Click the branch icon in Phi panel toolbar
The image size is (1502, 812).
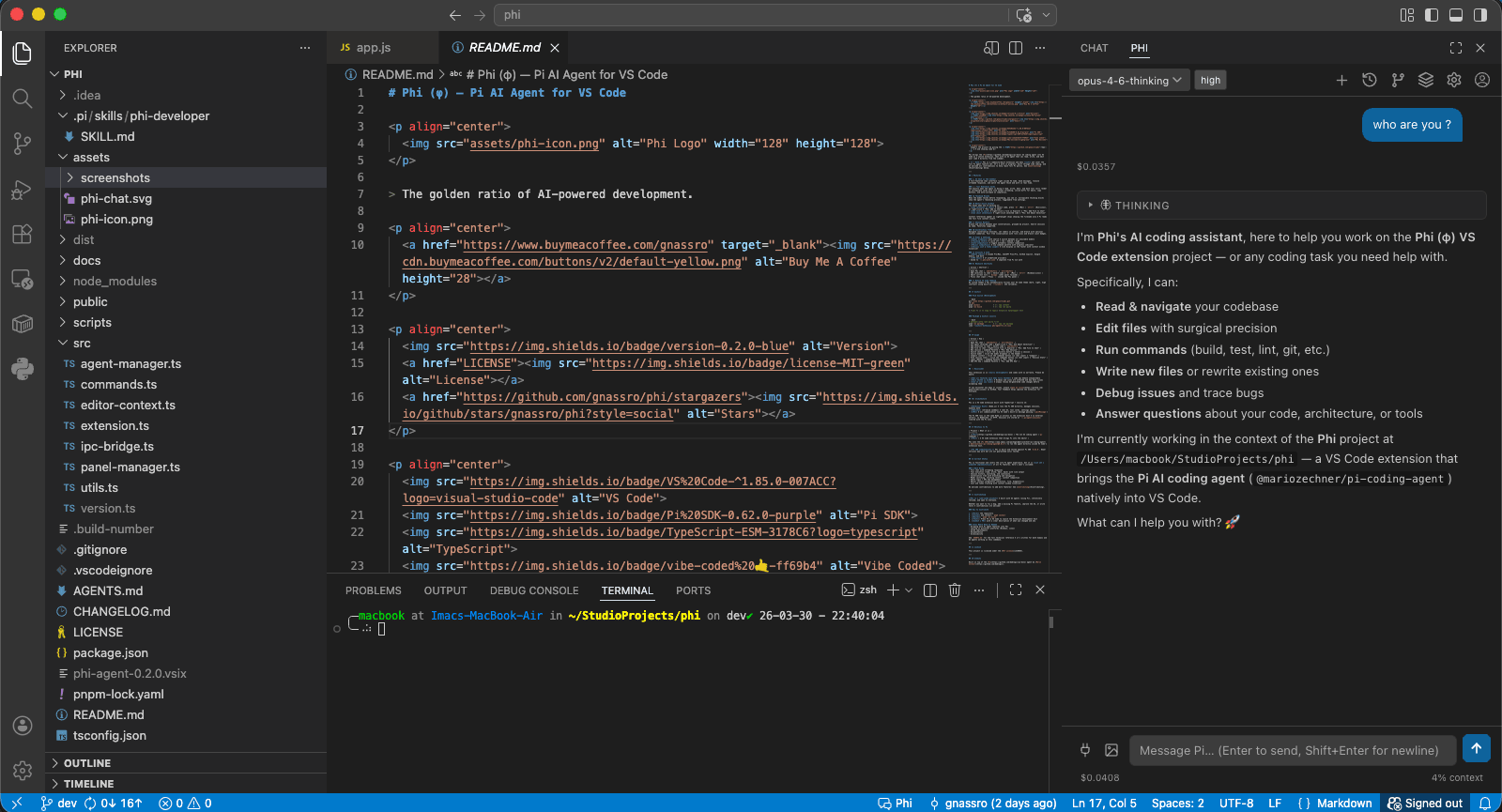(x=1398, y=81)
